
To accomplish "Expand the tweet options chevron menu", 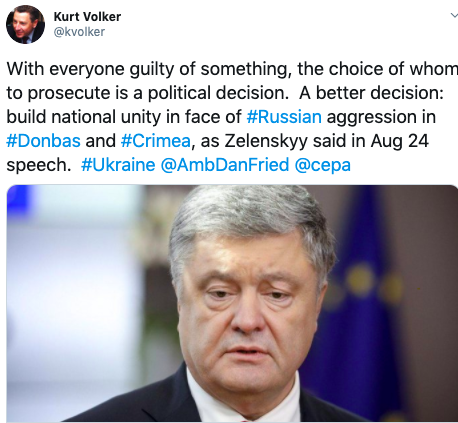I will pyautogui.click(x=454, y=15).
